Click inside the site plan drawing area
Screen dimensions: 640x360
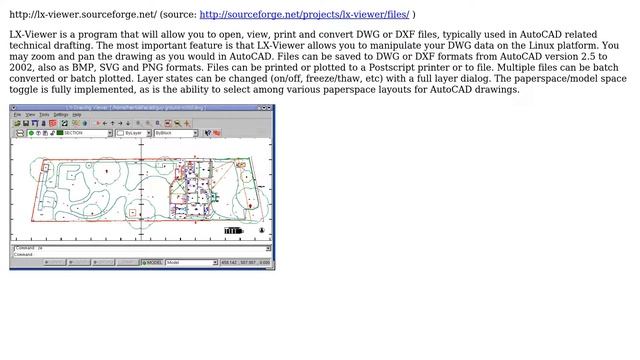[x=141, y=190]
